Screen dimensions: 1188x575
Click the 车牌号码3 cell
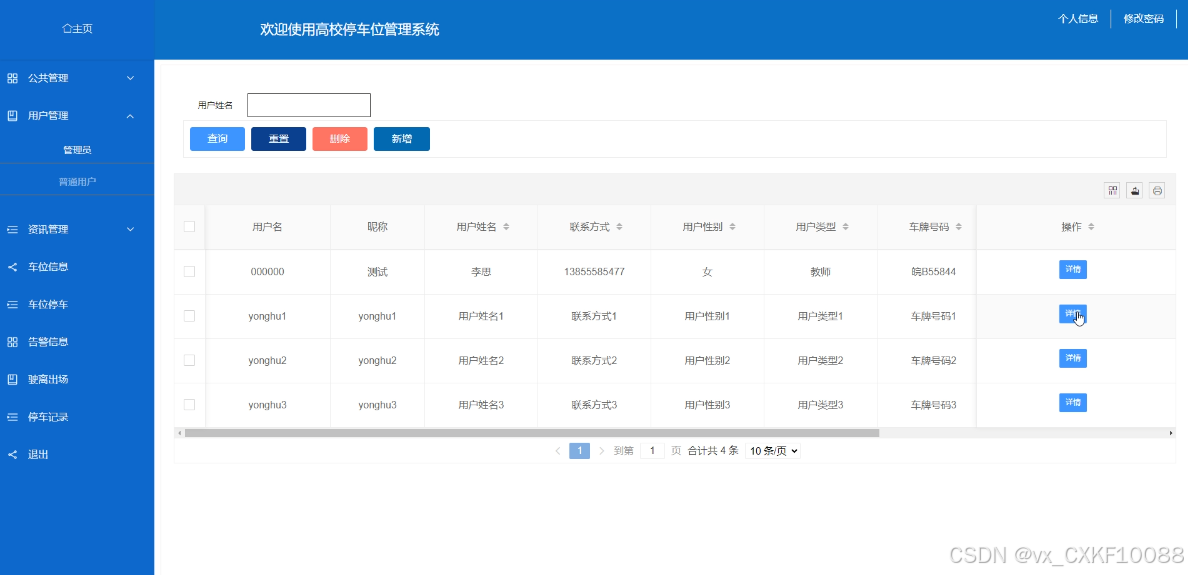pyautogui.click(x=933, y=405)
